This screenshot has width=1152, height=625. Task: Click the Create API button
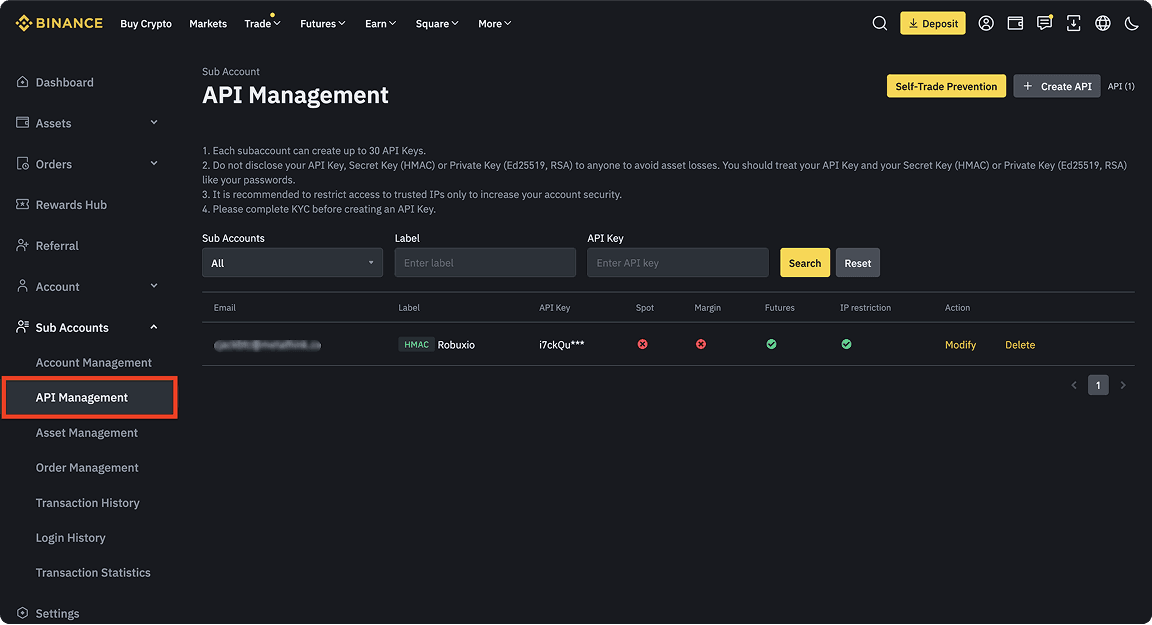point(1057,86)
